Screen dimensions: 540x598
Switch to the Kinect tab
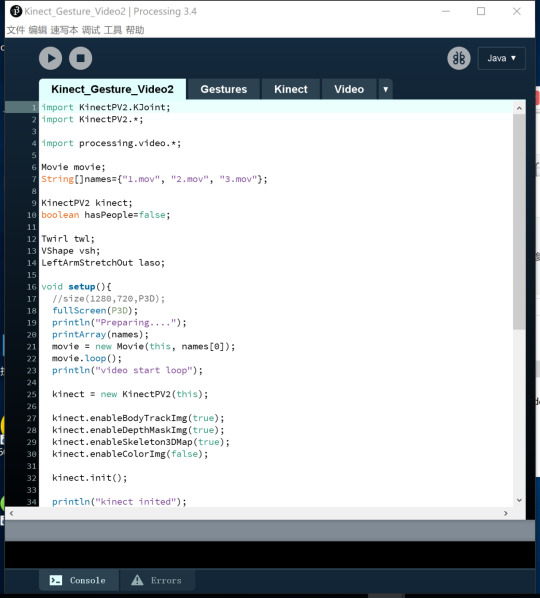(291, 89)
